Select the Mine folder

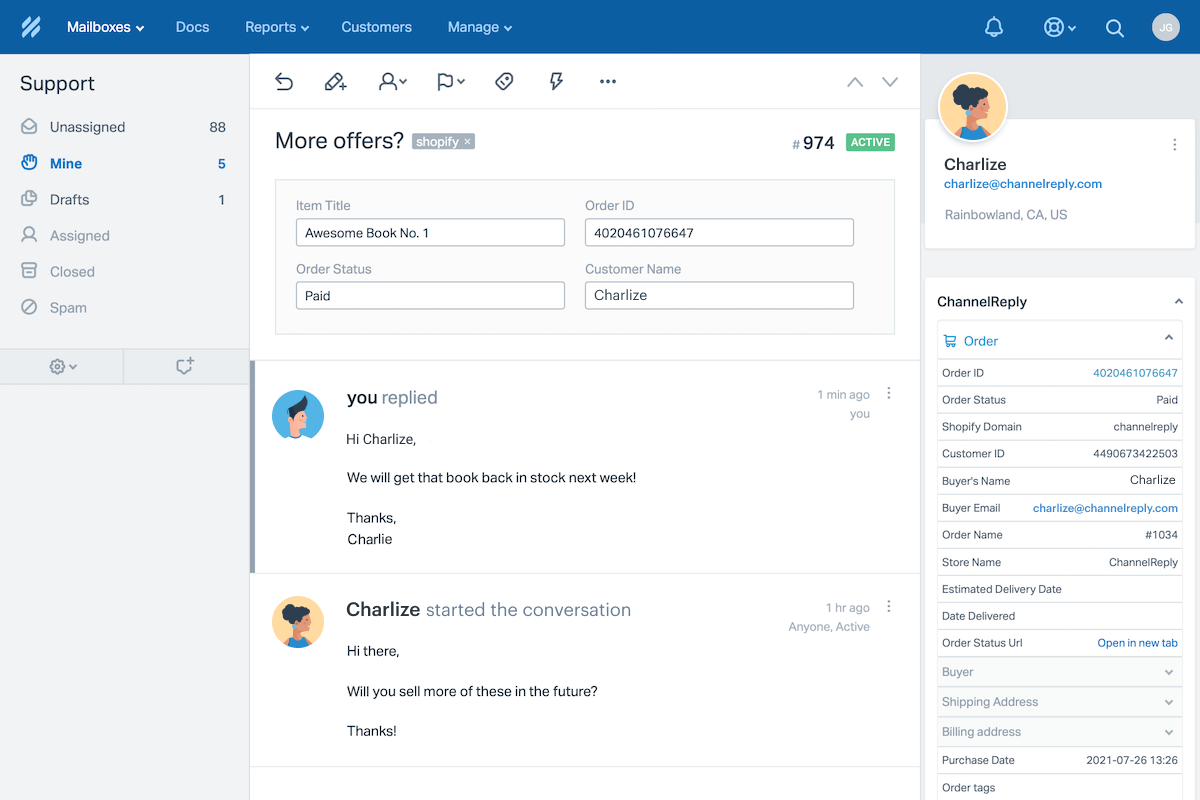click(x=124, y=163)
